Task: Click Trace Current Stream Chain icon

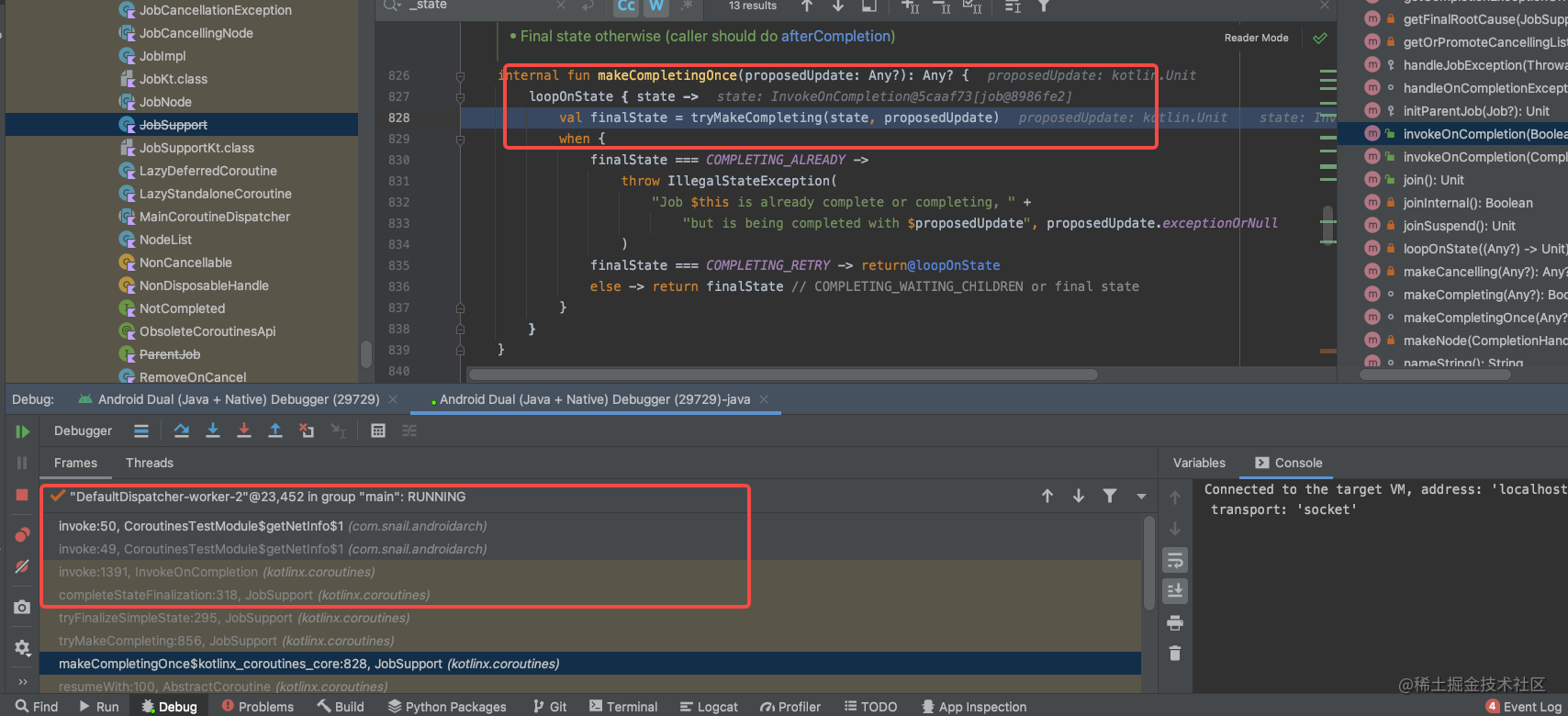Action: [x=409, y=431]
